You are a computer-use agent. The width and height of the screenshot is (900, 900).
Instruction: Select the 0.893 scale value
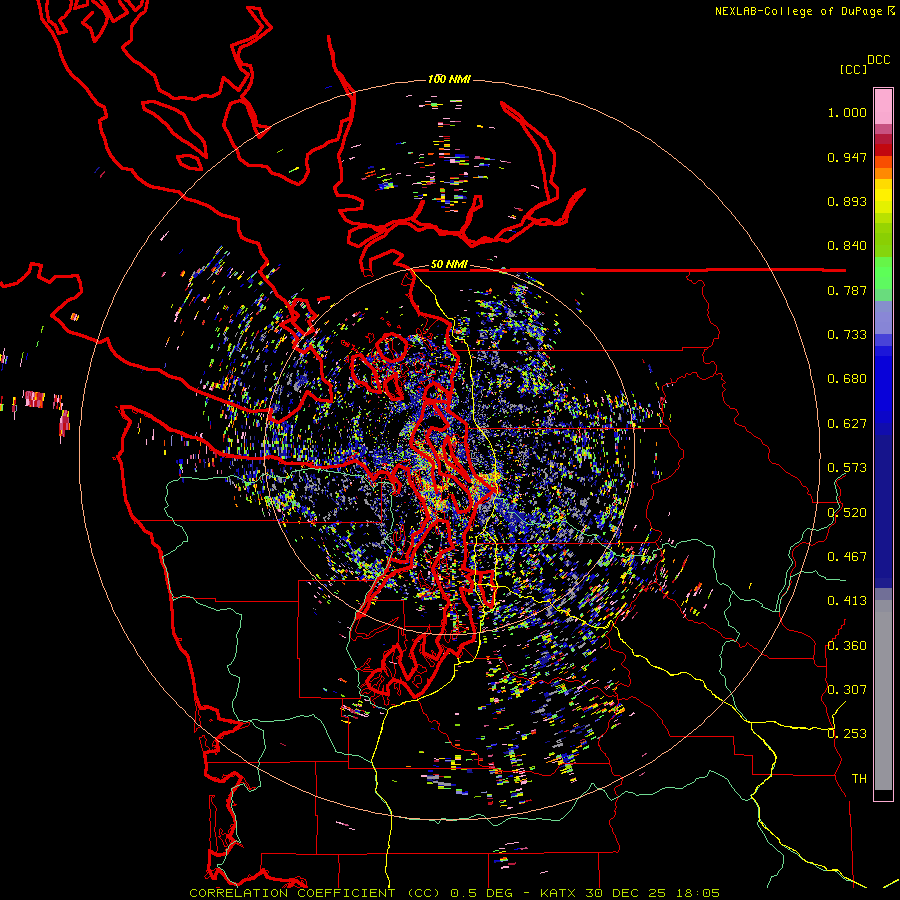[x=847, y=201]
